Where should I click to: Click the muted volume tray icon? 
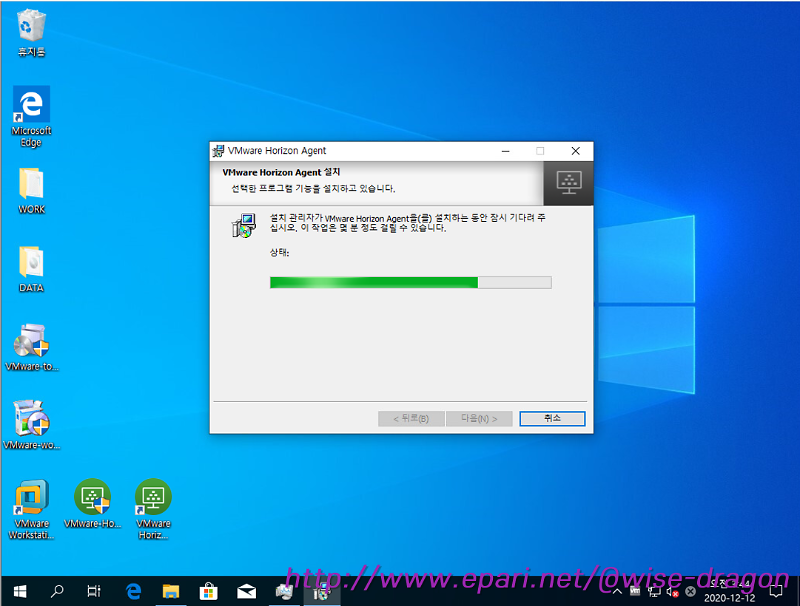coord(672,592)
